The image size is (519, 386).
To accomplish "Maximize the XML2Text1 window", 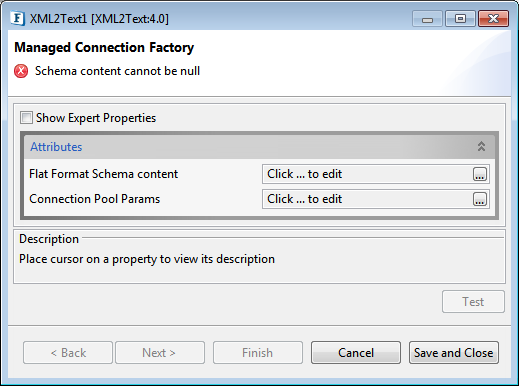I will pyautogui.click(x=460, y=19).
